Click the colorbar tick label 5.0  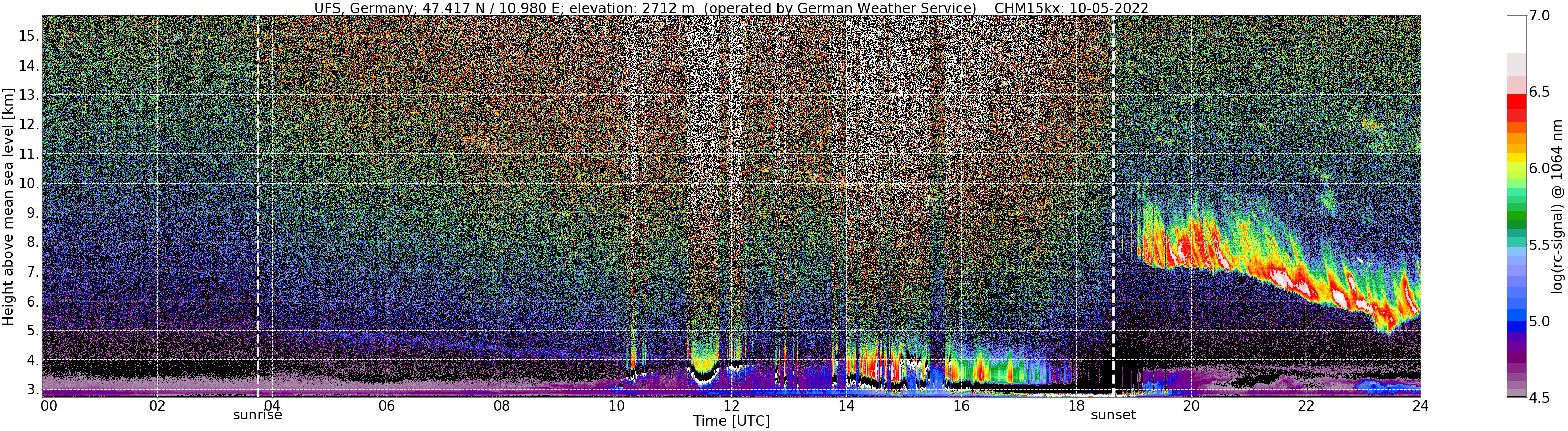pos(1538,321)
